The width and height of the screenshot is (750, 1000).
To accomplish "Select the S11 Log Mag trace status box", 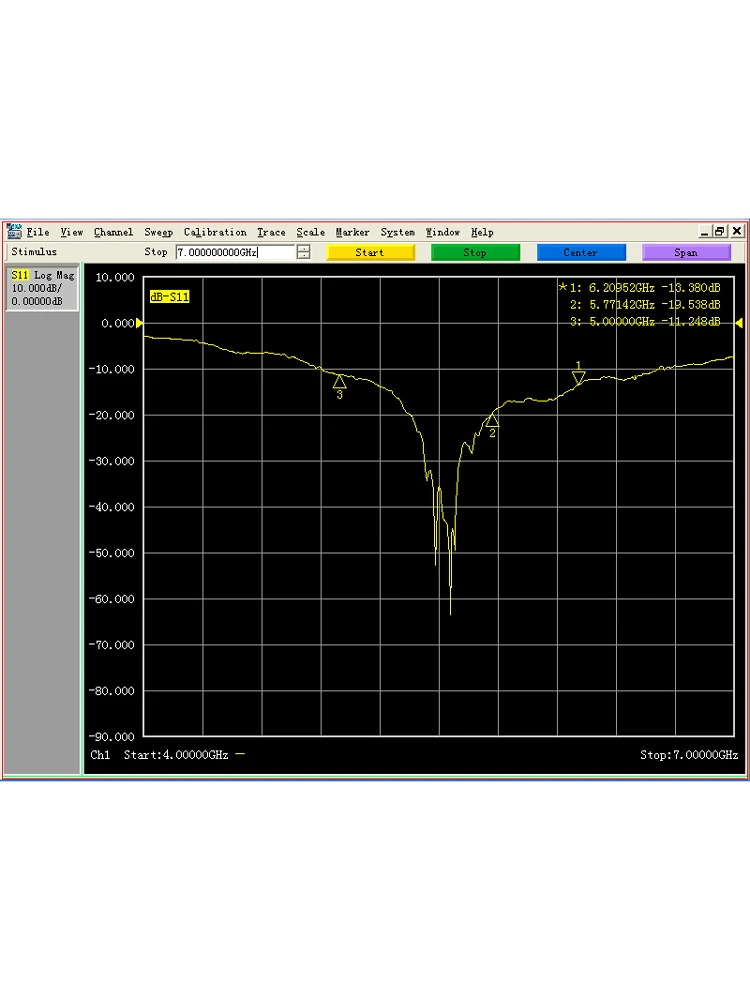I will tap(42, 288).
